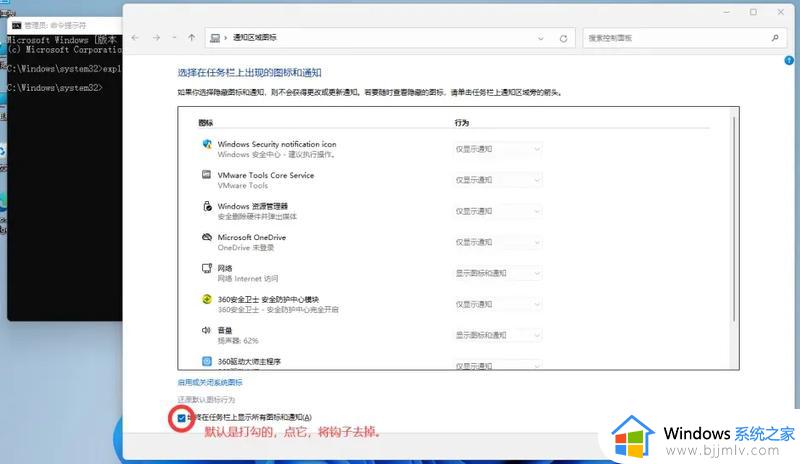Click the 音量 speaker icon
Screen dimensions: 800x464
click(x=206, y=330)
